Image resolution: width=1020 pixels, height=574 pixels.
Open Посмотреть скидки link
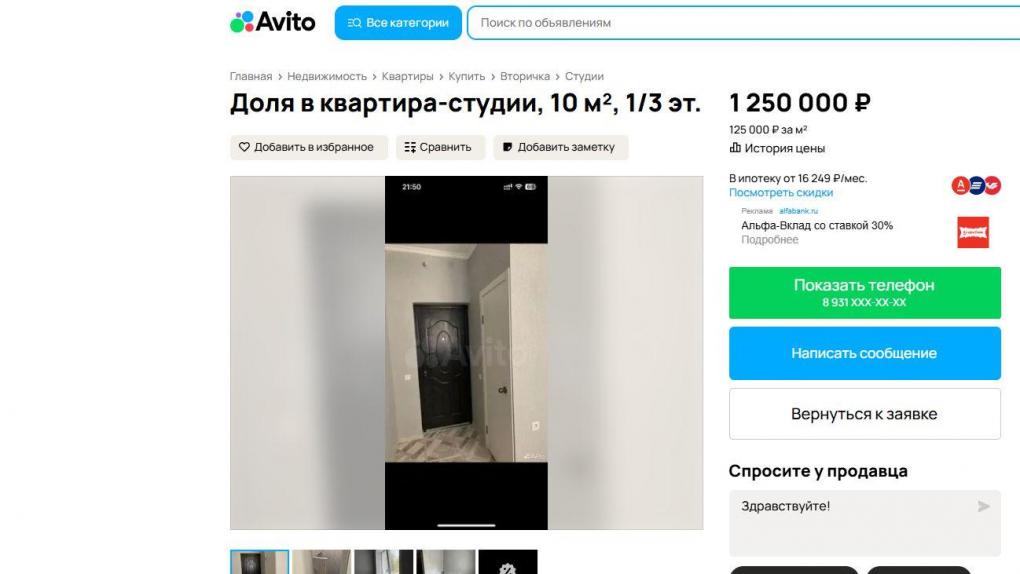coord(781,193)
